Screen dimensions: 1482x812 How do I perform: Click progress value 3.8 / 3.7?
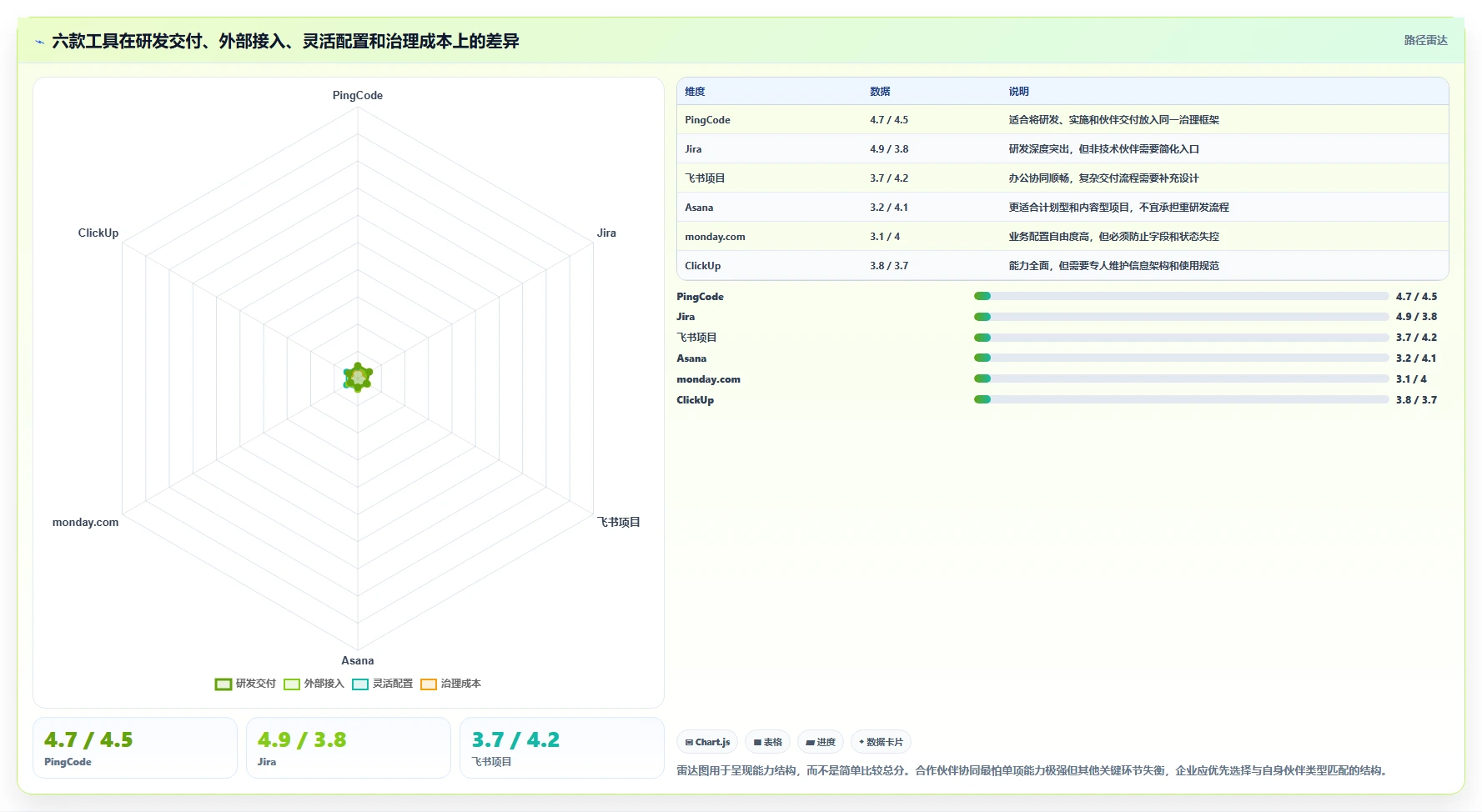1416,400
